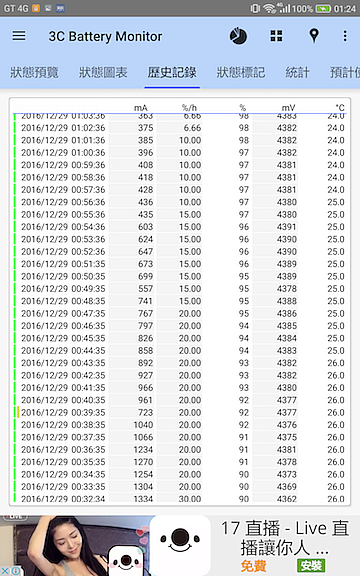
Task: Tap the battery icon in status bar
Action: (x=323, y=8)
